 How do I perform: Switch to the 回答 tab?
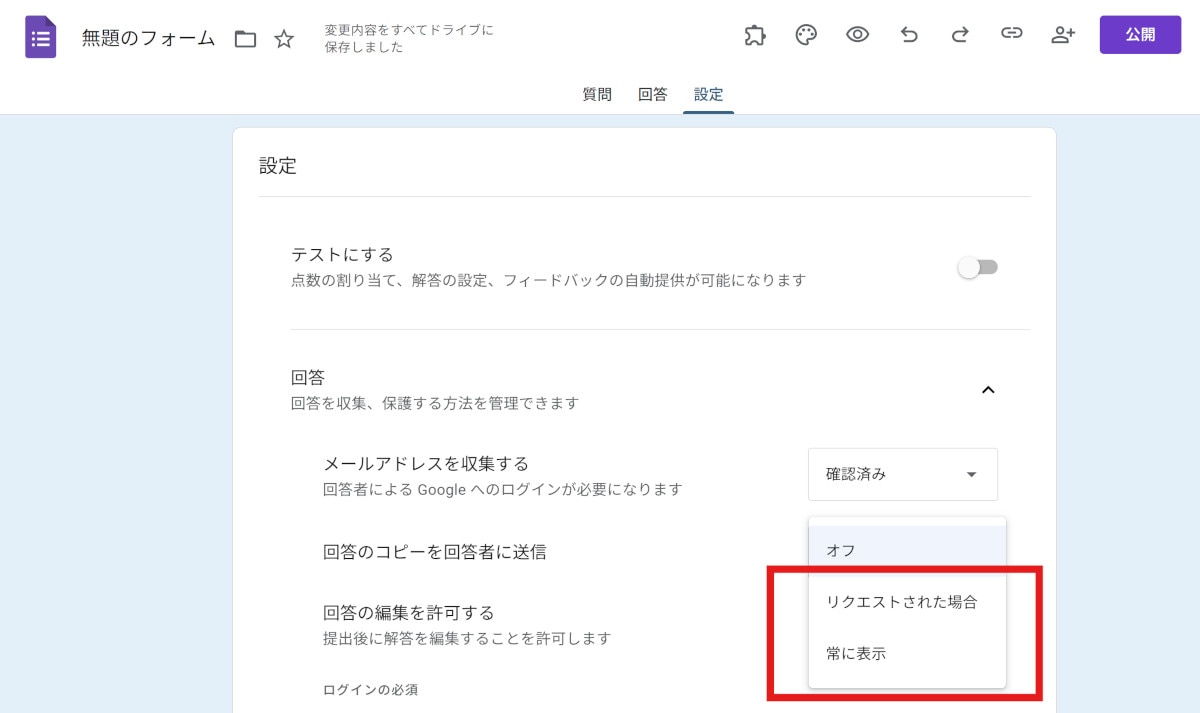[x=653, y=94]
